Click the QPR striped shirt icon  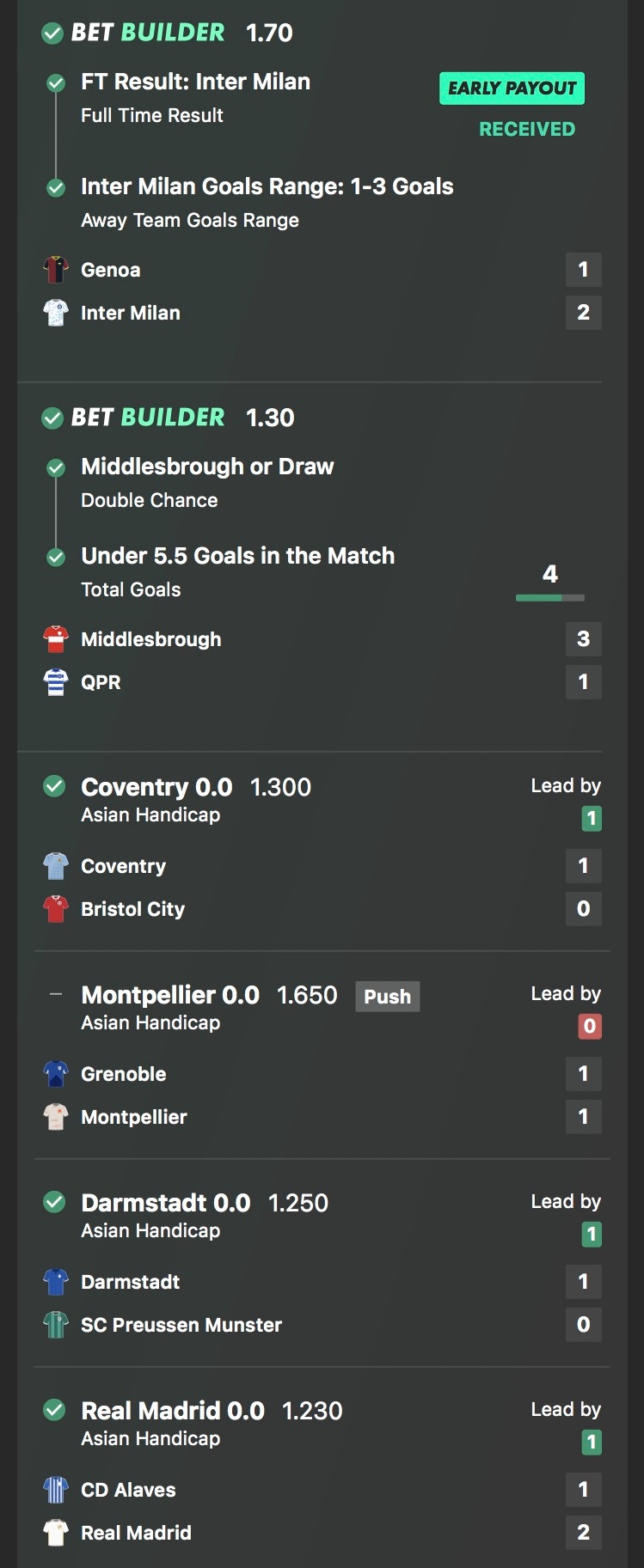56,682
